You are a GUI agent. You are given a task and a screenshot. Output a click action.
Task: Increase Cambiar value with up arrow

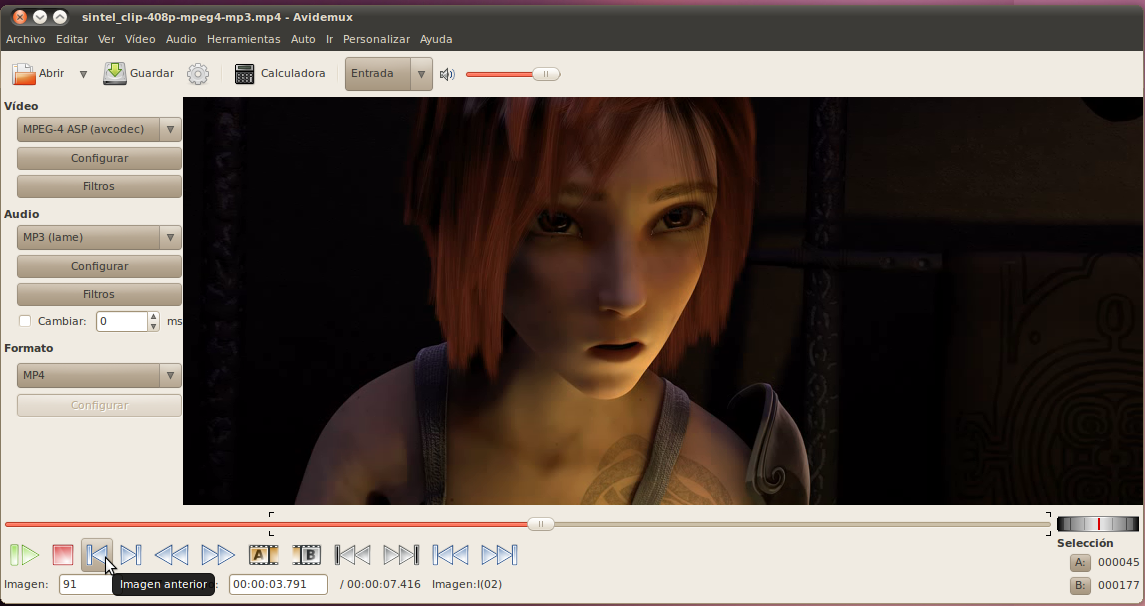click(x=153, y=316)
